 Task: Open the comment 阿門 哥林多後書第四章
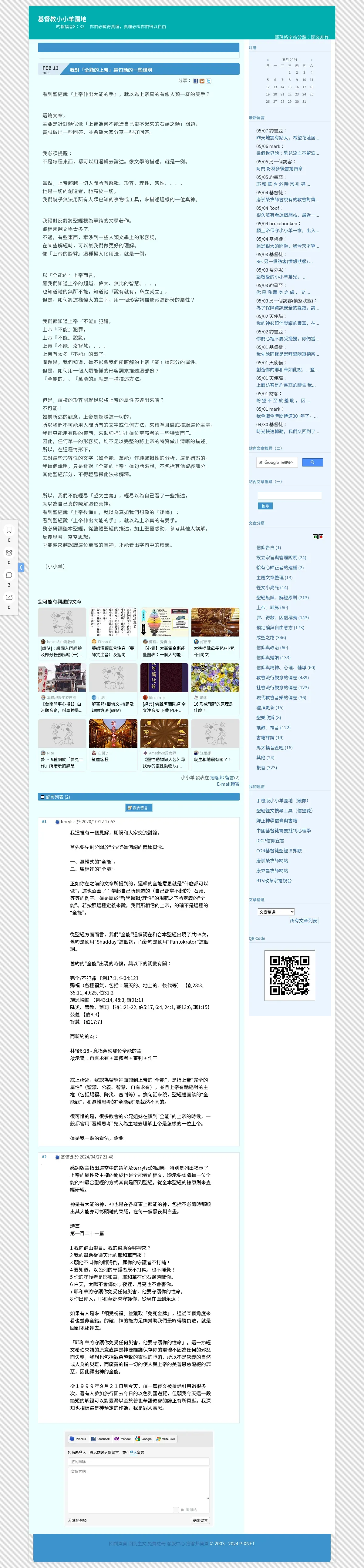coord(279,169)
